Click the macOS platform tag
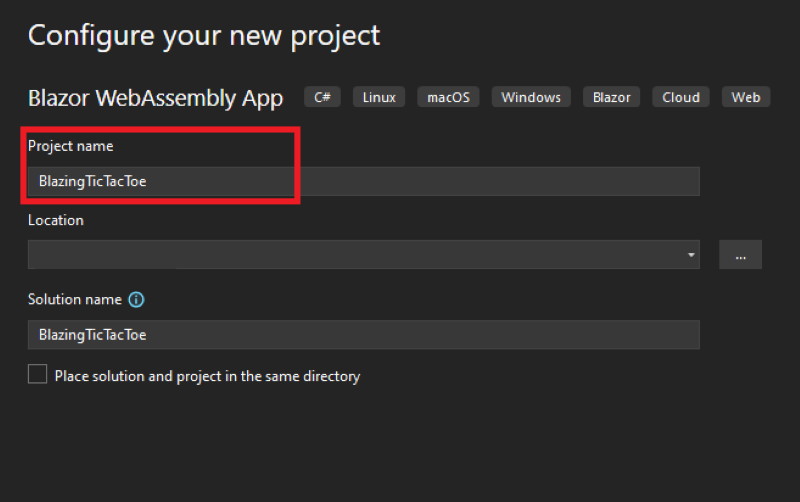 (x=449, y=97)
